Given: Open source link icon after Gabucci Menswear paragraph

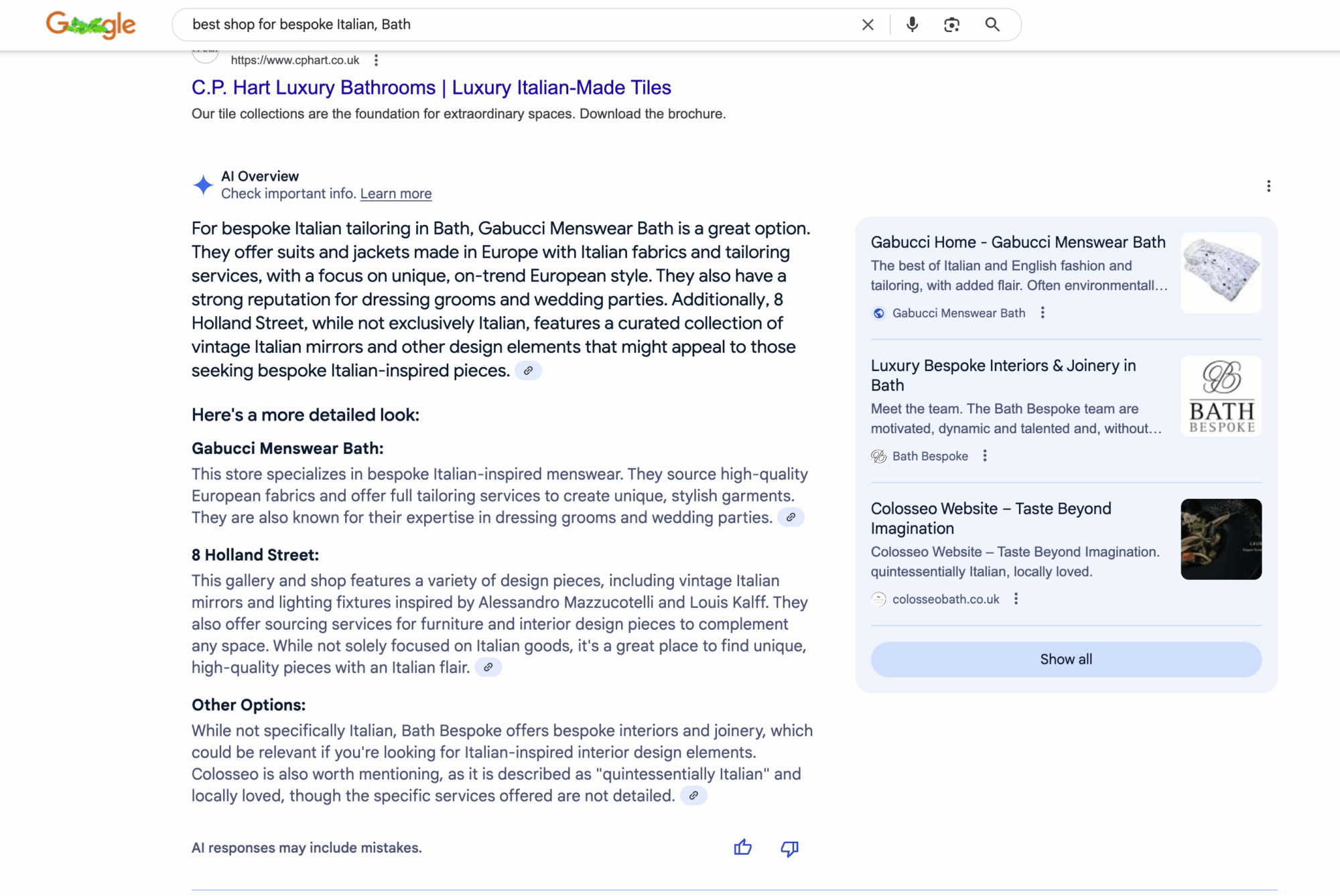Looking at the screenshot, I should (x=791, y=517).
